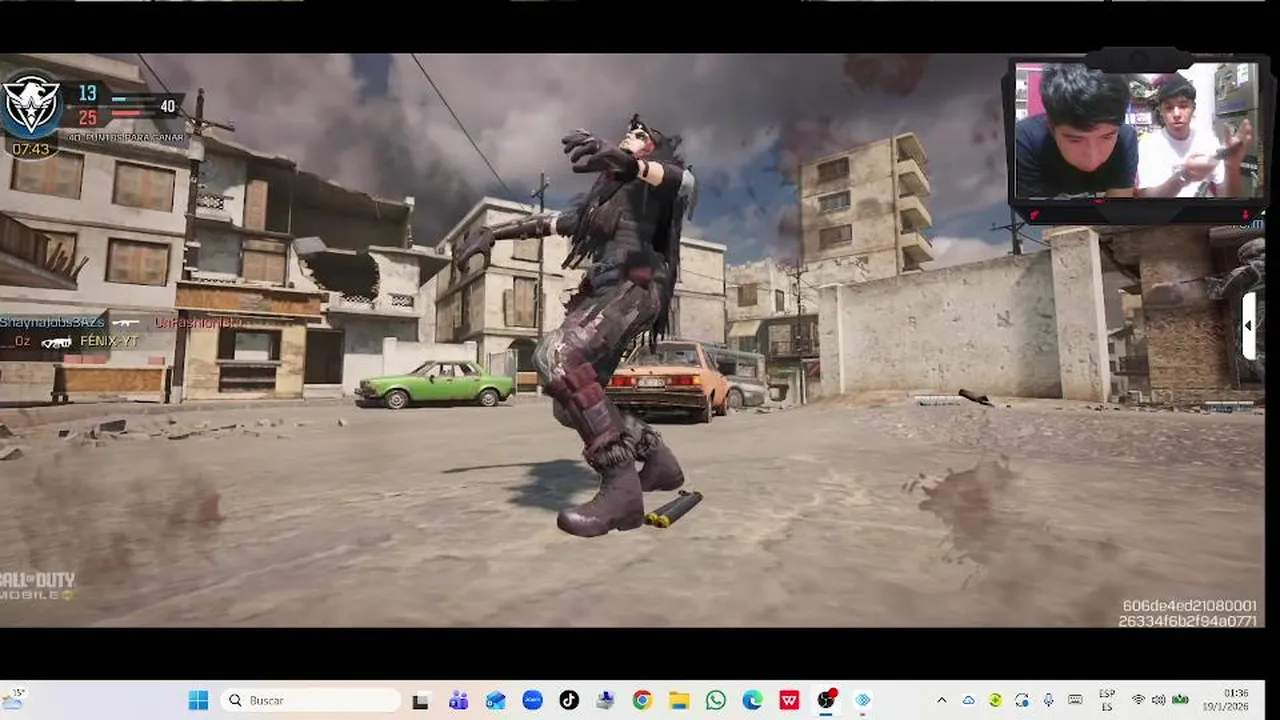Click the Buscar search box in taskbar
Image resolution: width=1280 pixels, height=720 pixels.
click(309, 700)
